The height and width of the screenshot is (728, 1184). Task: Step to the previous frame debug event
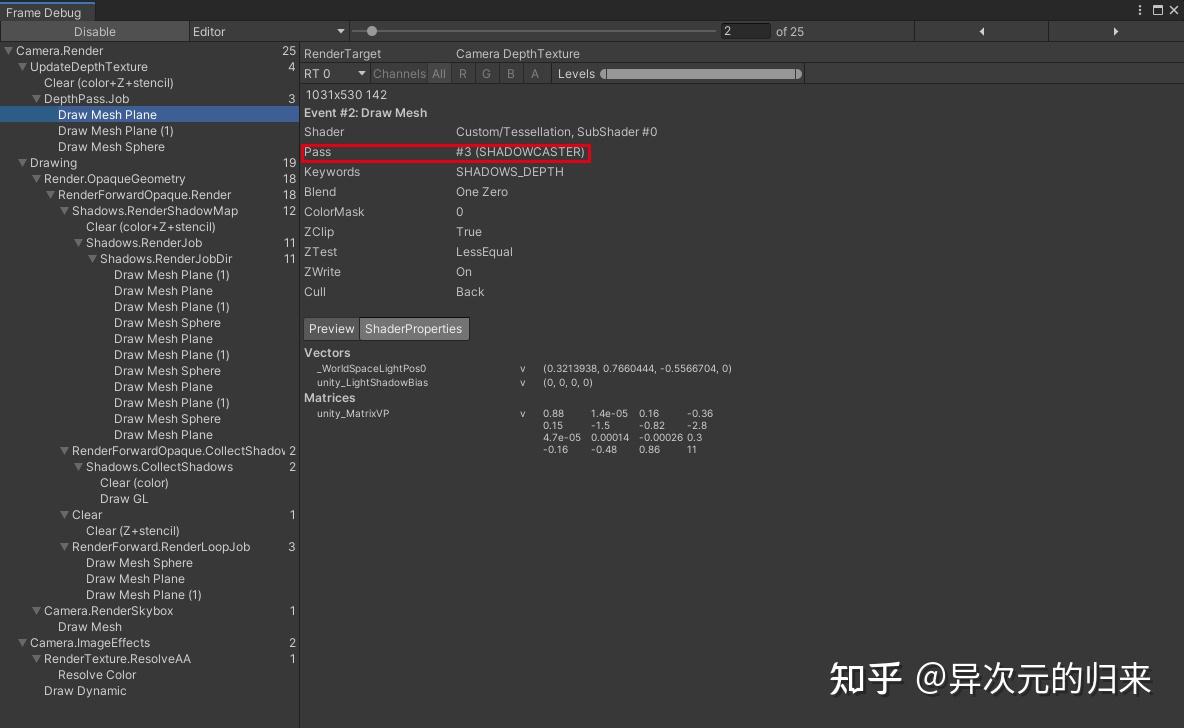(x=980, y=31)
